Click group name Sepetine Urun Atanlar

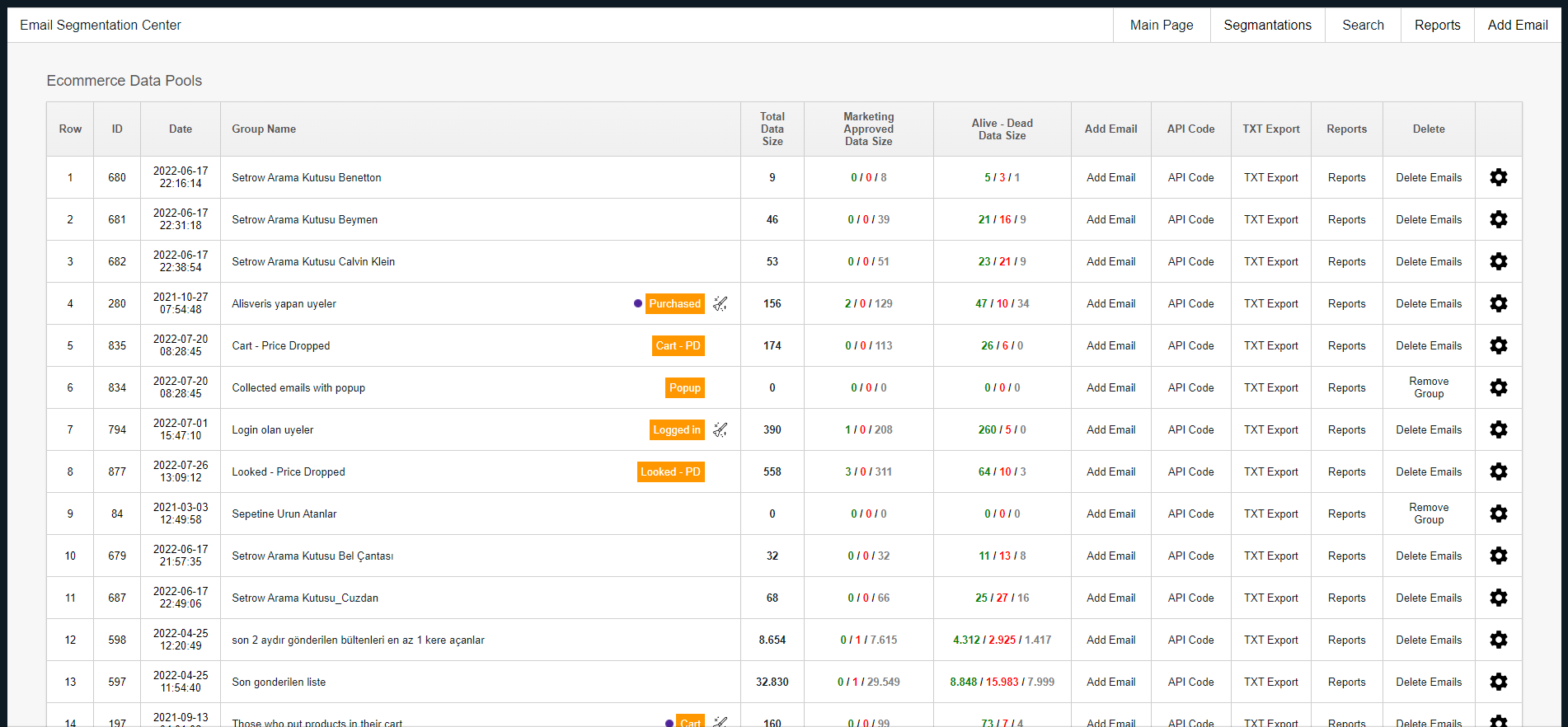click(x=284, y=514)
